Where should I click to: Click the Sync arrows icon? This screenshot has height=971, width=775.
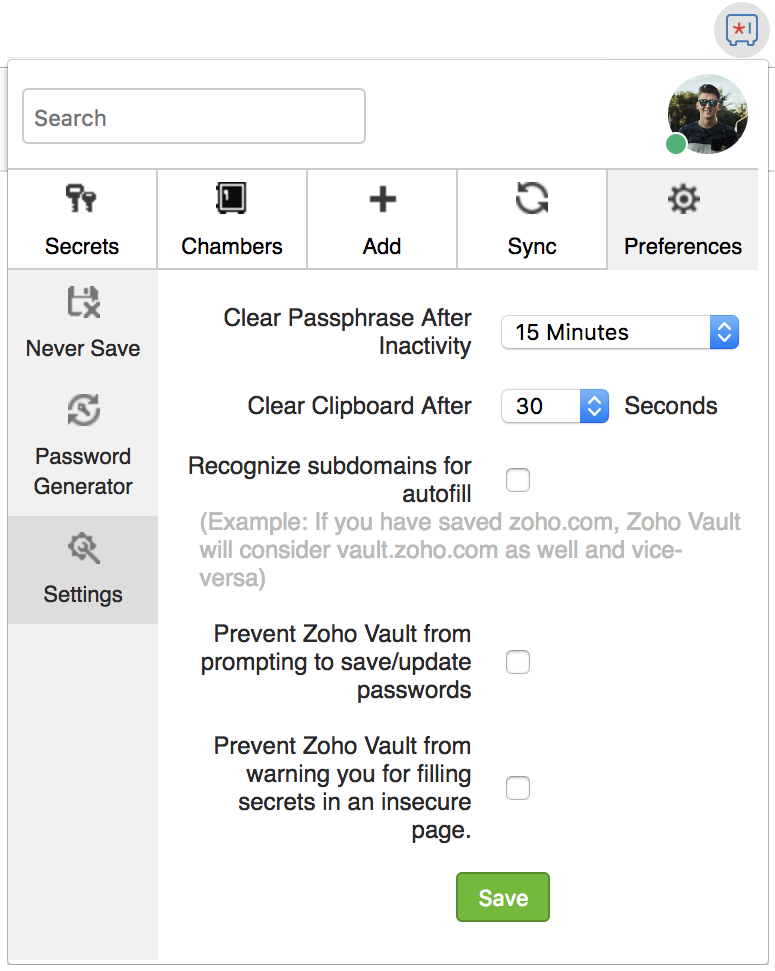(532, 200)
